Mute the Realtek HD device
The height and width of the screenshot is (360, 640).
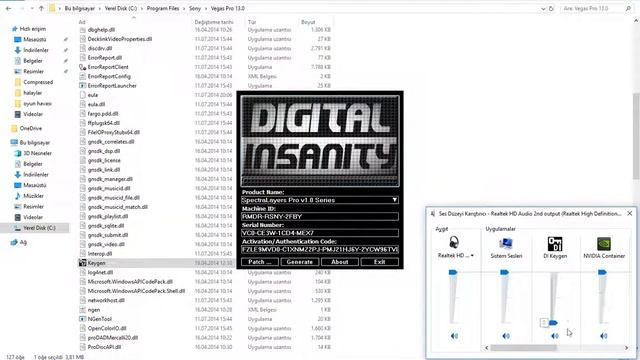(454, 336)
